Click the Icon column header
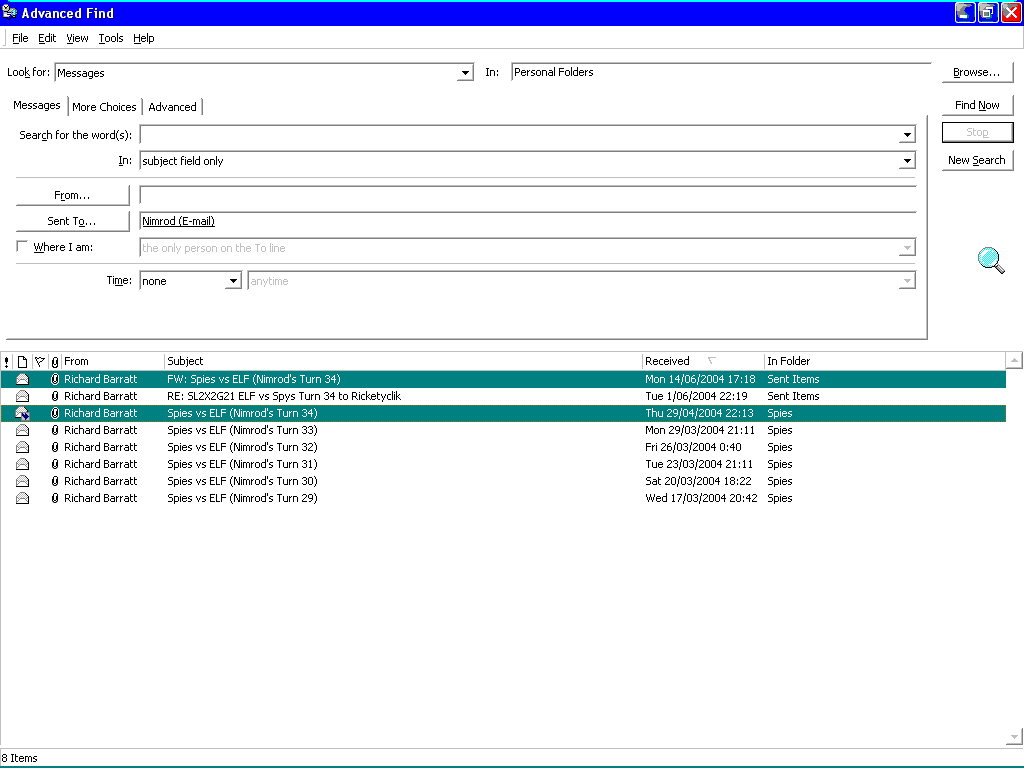 click(x=22, y=361)
